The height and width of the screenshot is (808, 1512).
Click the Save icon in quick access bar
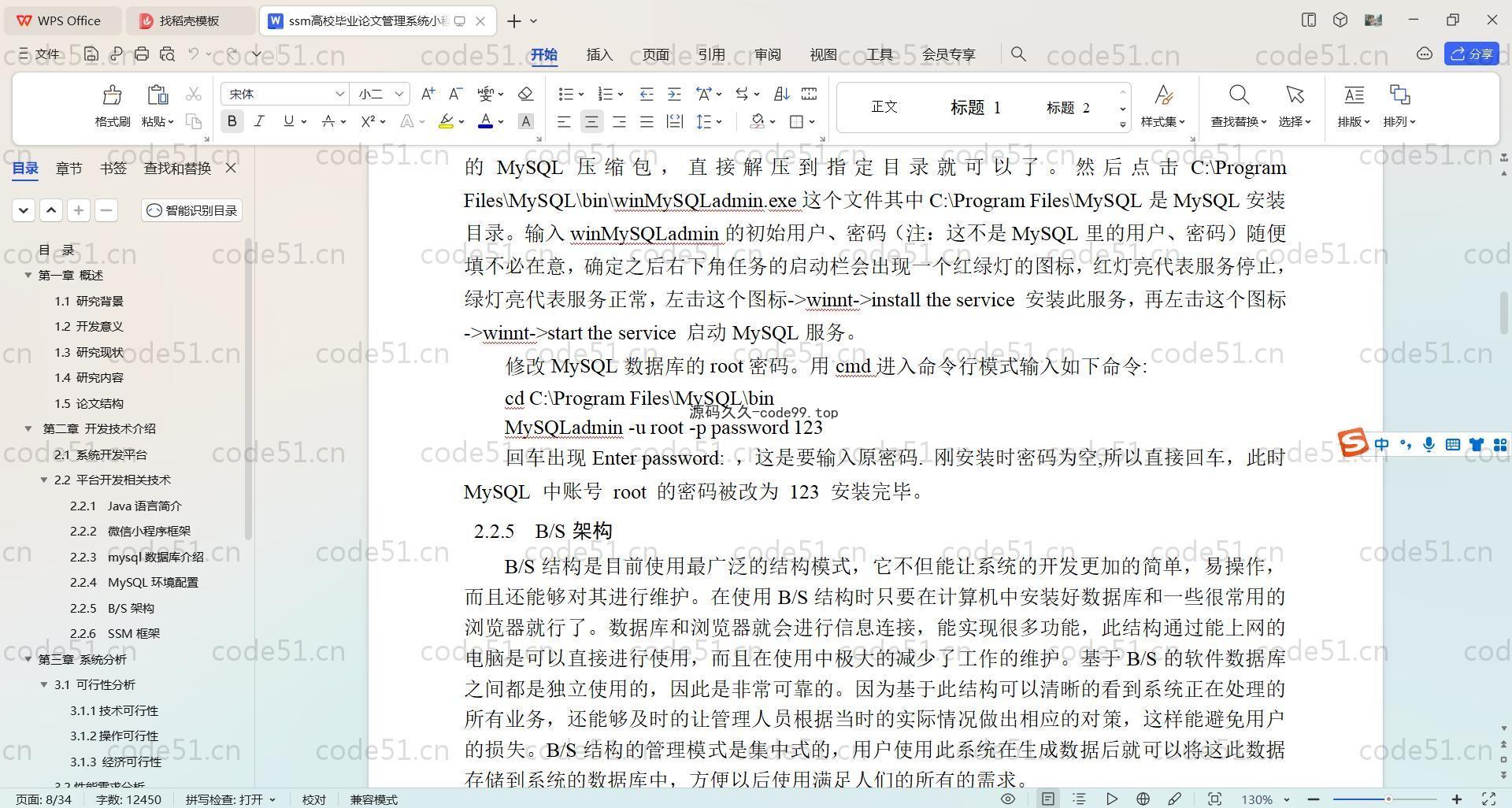coord(91,54)
